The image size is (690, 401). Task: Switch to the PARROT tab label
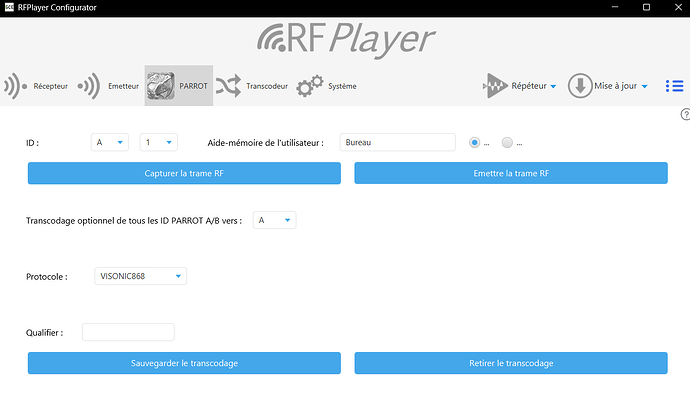pyautogui.click(x=193, y=86)
